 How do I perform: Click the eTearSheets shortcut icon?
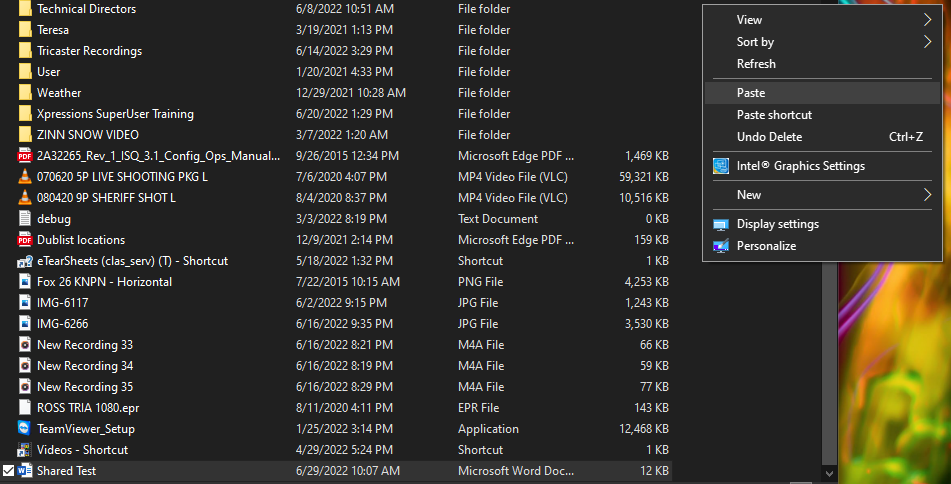[x=25, y=261]
